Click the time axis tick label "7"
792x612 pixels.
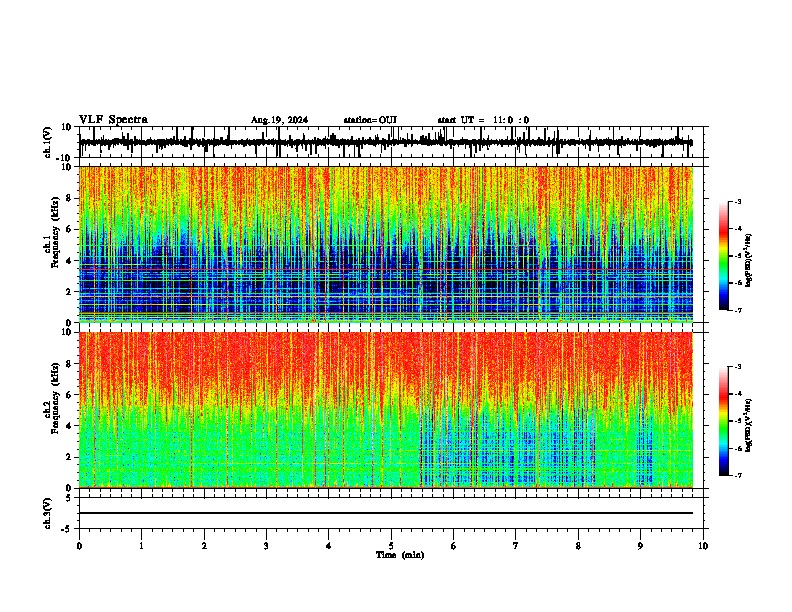coord(516,546)
